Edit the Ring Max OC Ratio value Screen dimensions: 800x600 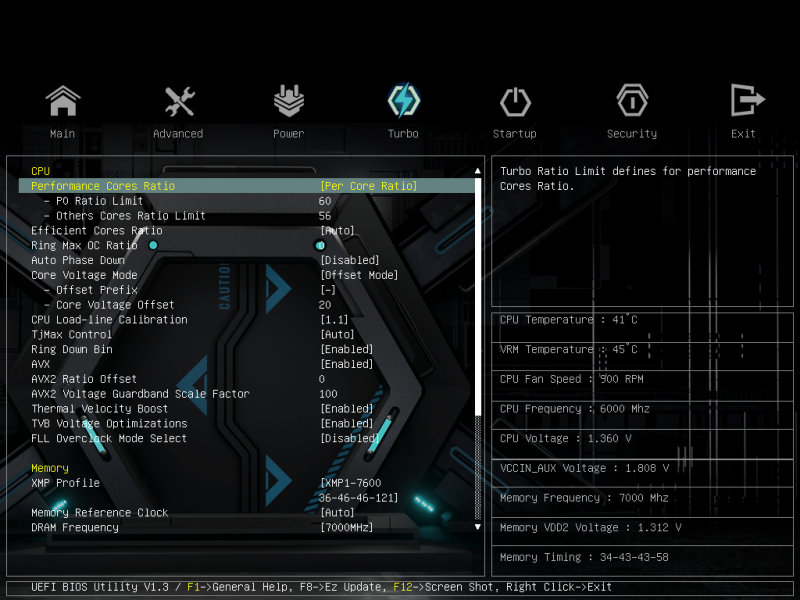(321, 245)
